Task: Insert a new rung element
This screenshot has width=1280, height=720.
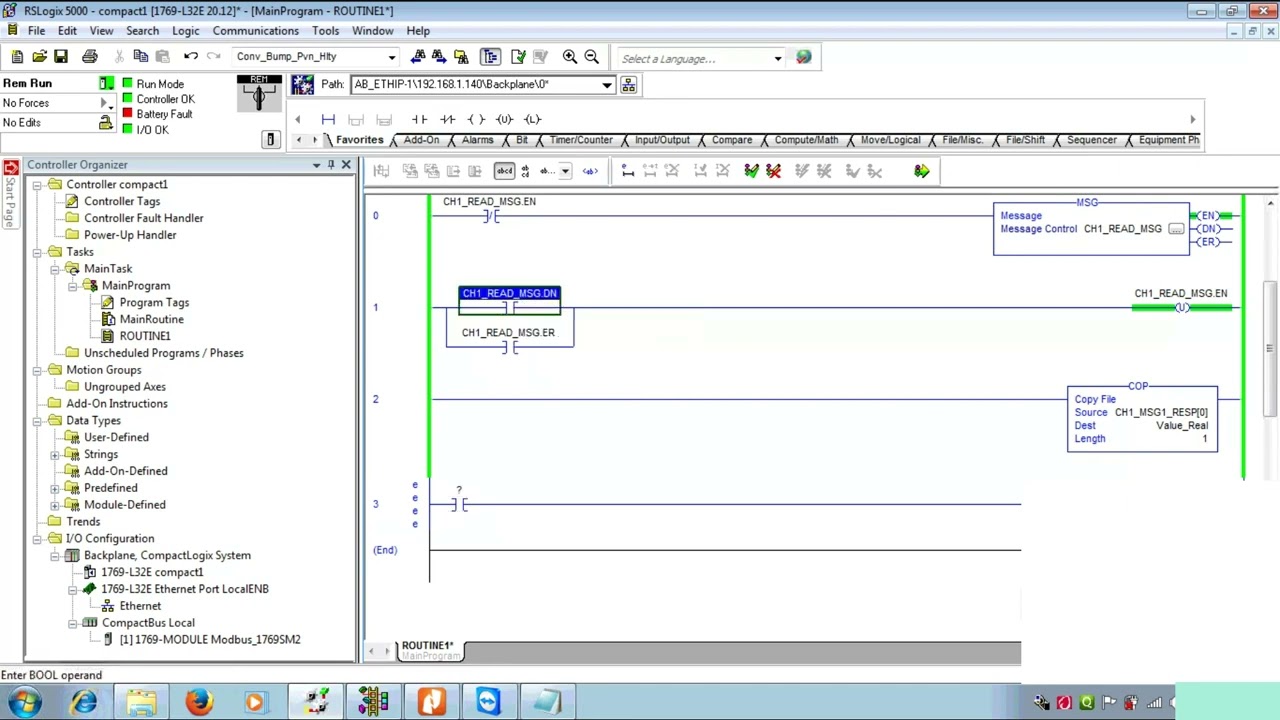Action: pos(328,119)
